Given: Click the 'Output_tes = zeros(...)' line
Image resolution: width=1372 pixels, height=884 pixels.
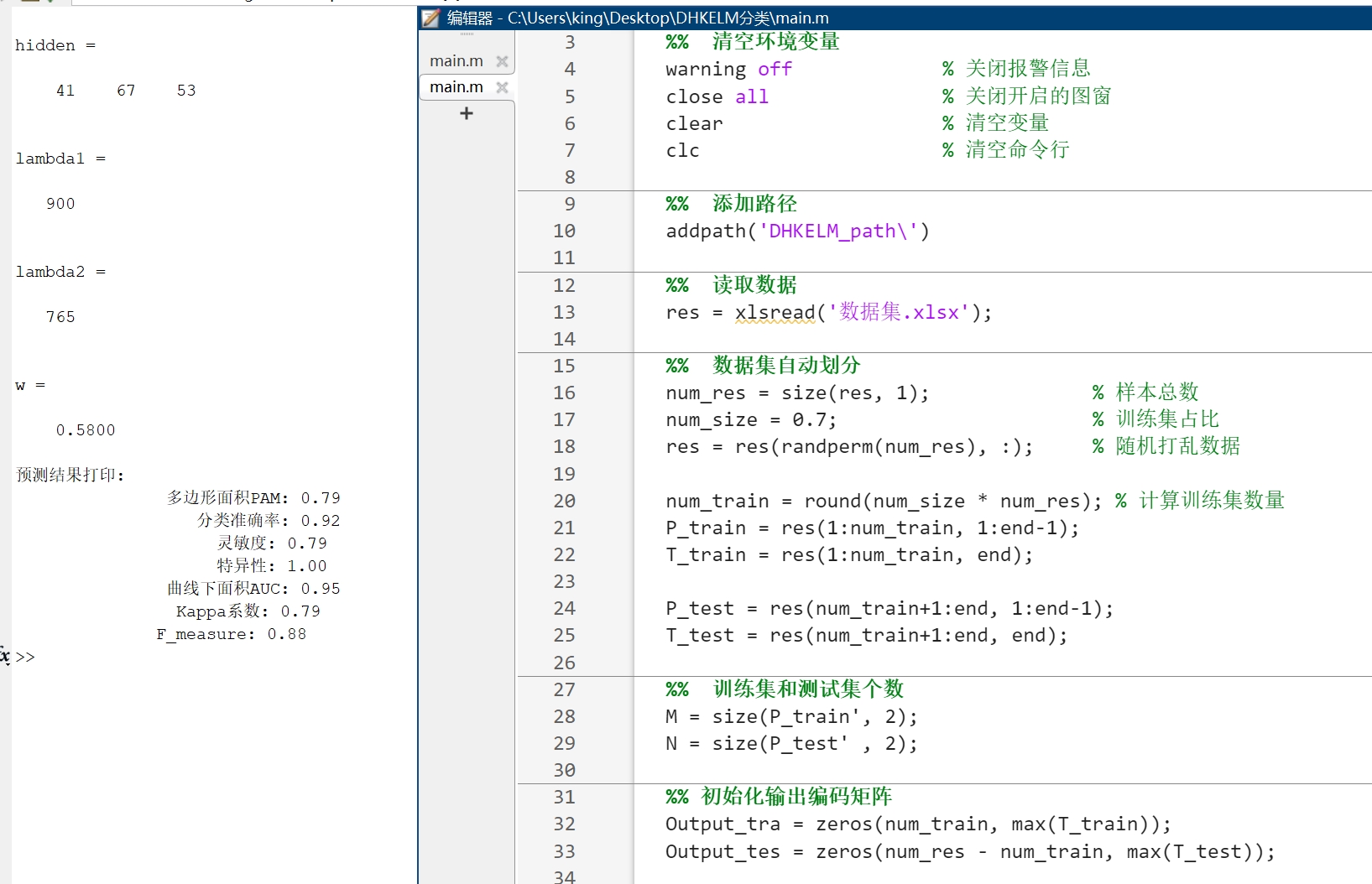Looking at the screenshot, I should [x=970, y=852].
